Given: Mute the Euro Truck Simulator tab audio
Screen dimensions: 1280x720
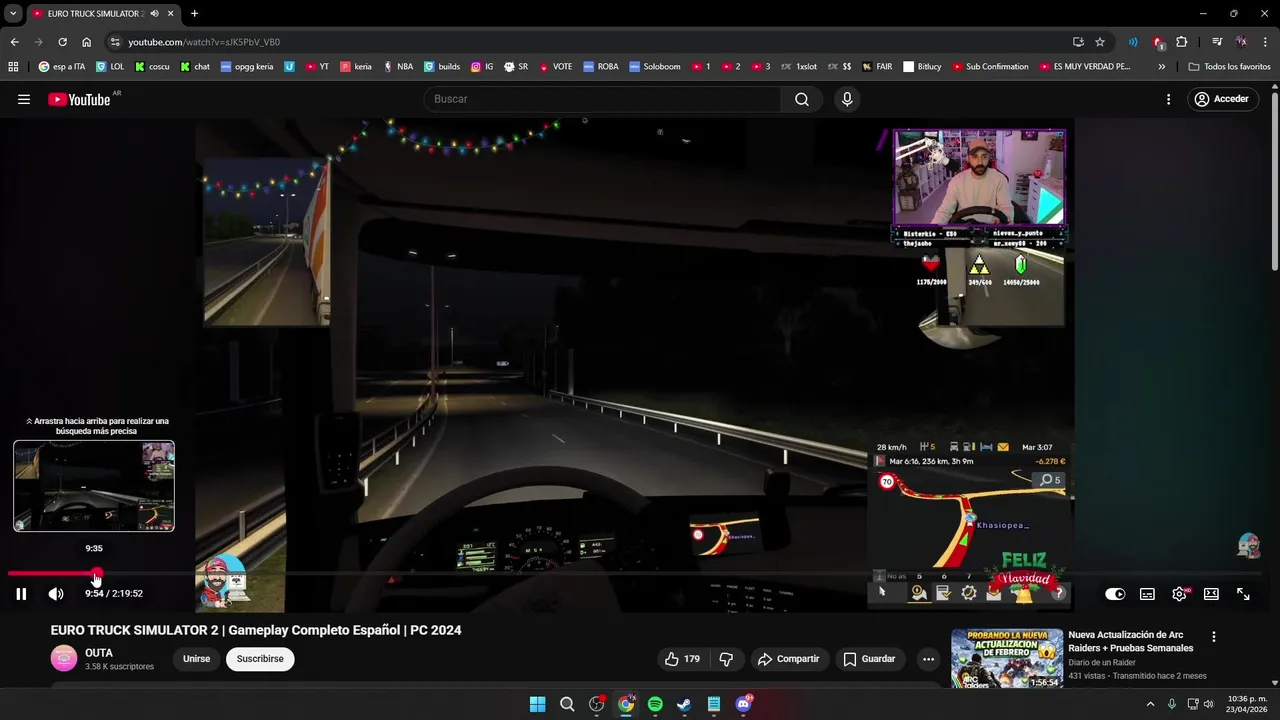Looking at the screenshot, I should (x=154, y=14).
